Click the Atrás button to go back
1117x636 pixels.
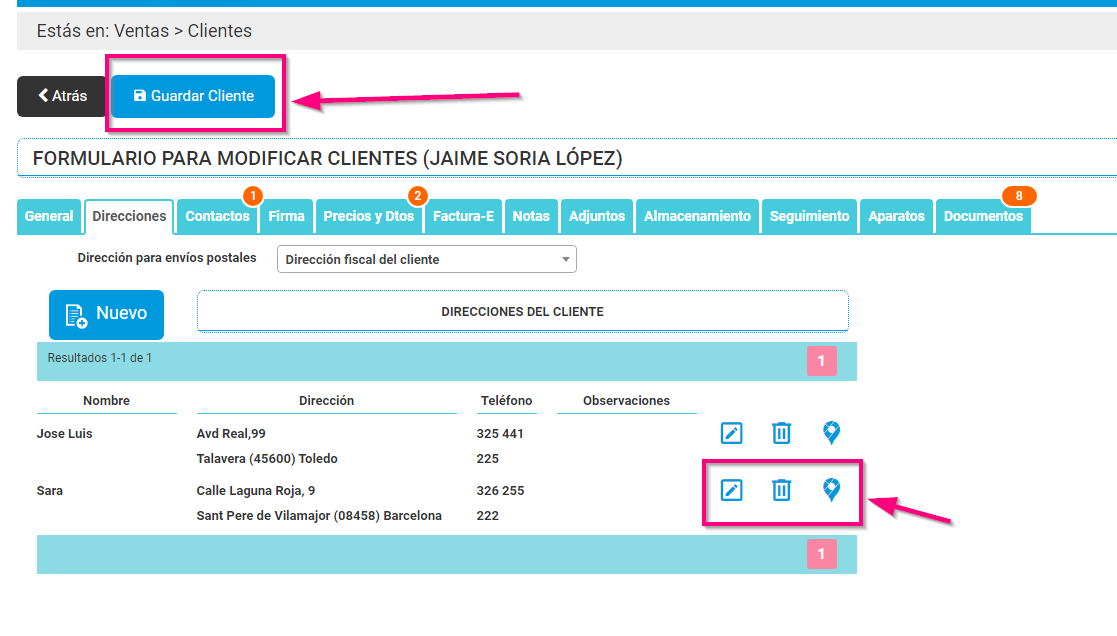(x=61, y=96)
